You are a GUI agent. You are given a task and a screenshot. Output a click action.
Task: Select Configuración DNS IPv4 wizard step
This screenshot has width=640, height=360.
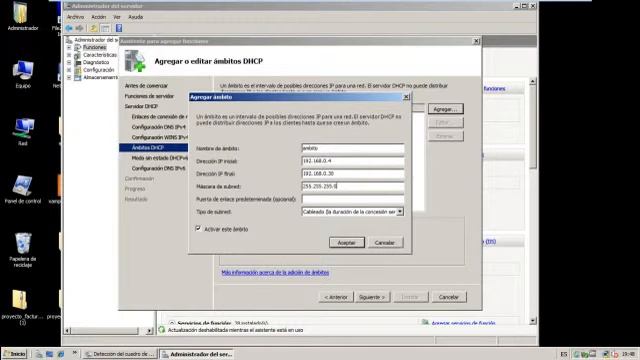point(158,127)
